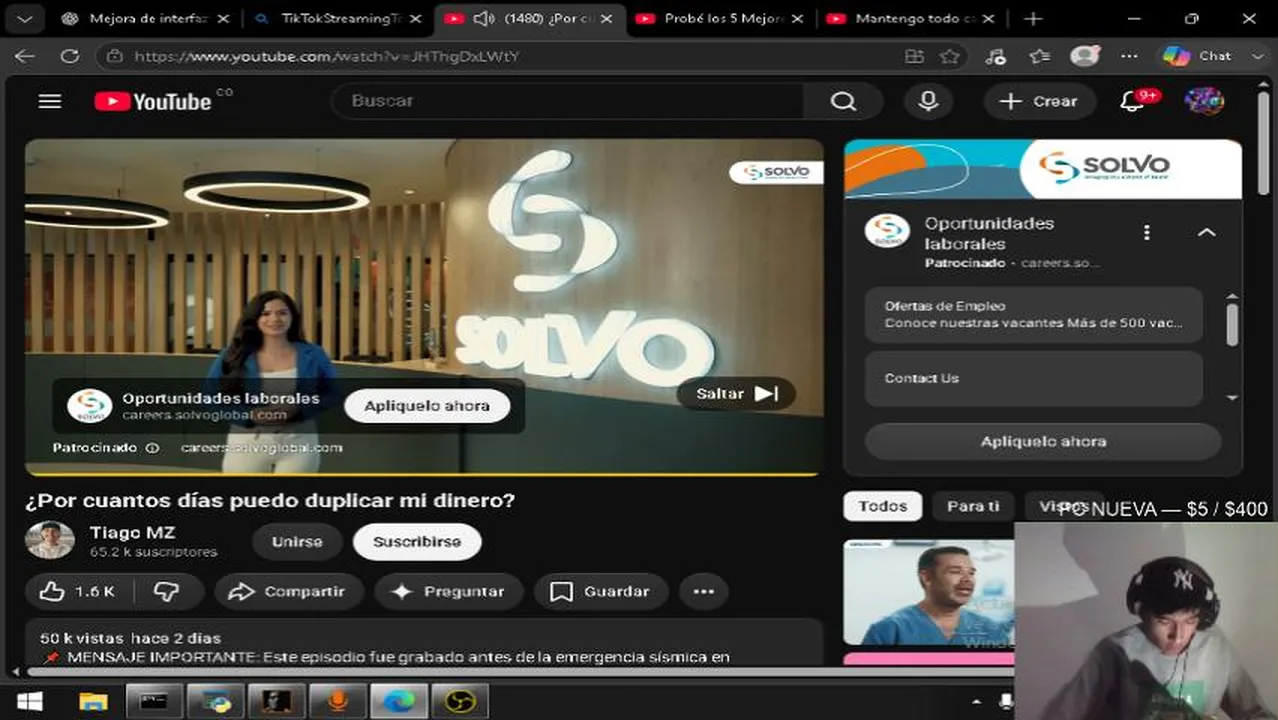Click the Unirse button

(298, 542)
